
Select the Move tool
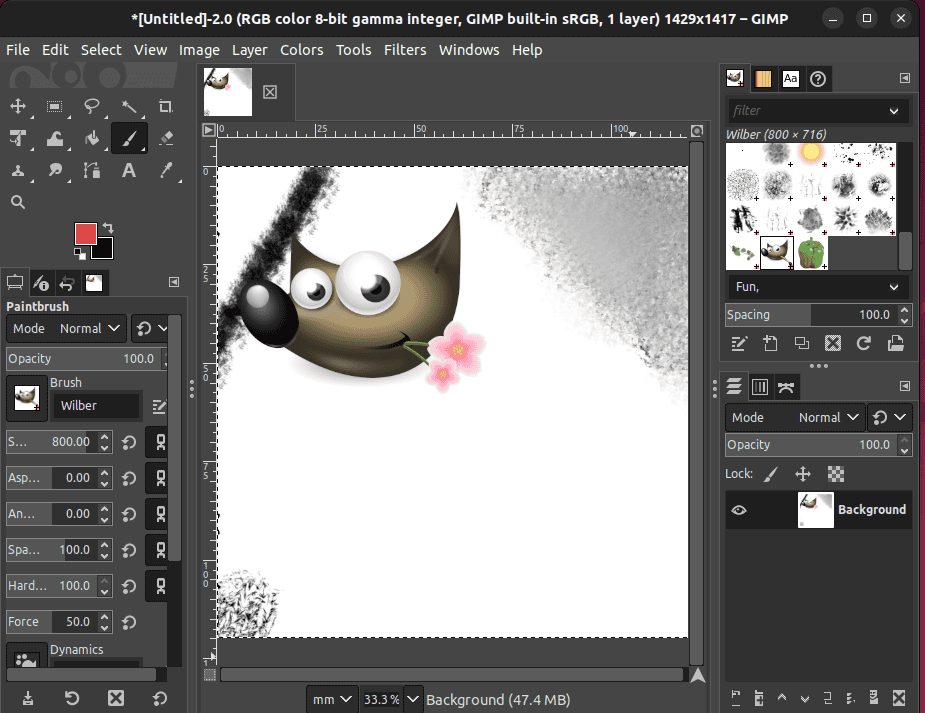[x=16, y=106]
